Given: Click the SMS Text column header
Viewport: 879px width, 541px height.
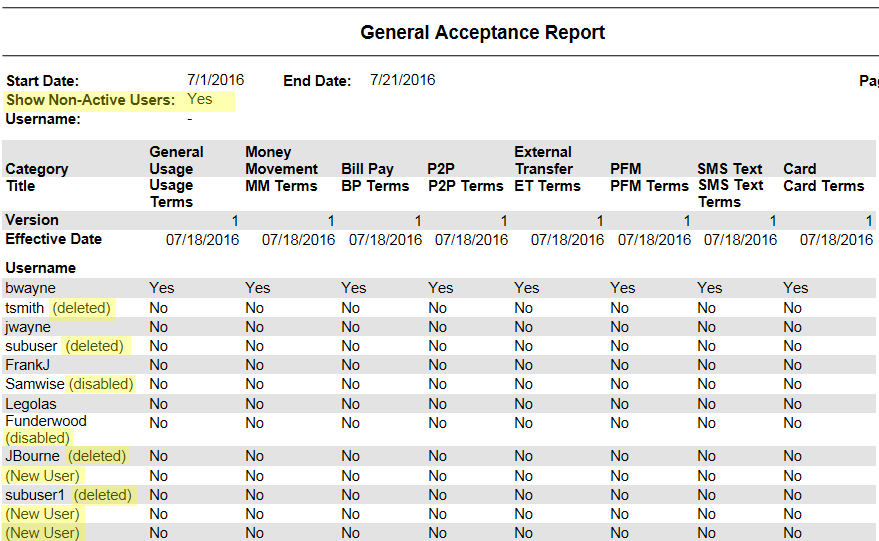Looking at the screenshot, I should 729,169.
